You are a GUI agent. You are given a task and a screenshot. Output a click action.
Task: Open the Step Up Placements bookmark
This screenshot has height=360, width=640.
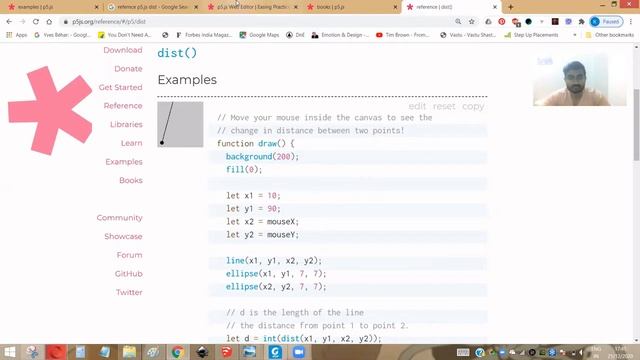coord(531,35)
